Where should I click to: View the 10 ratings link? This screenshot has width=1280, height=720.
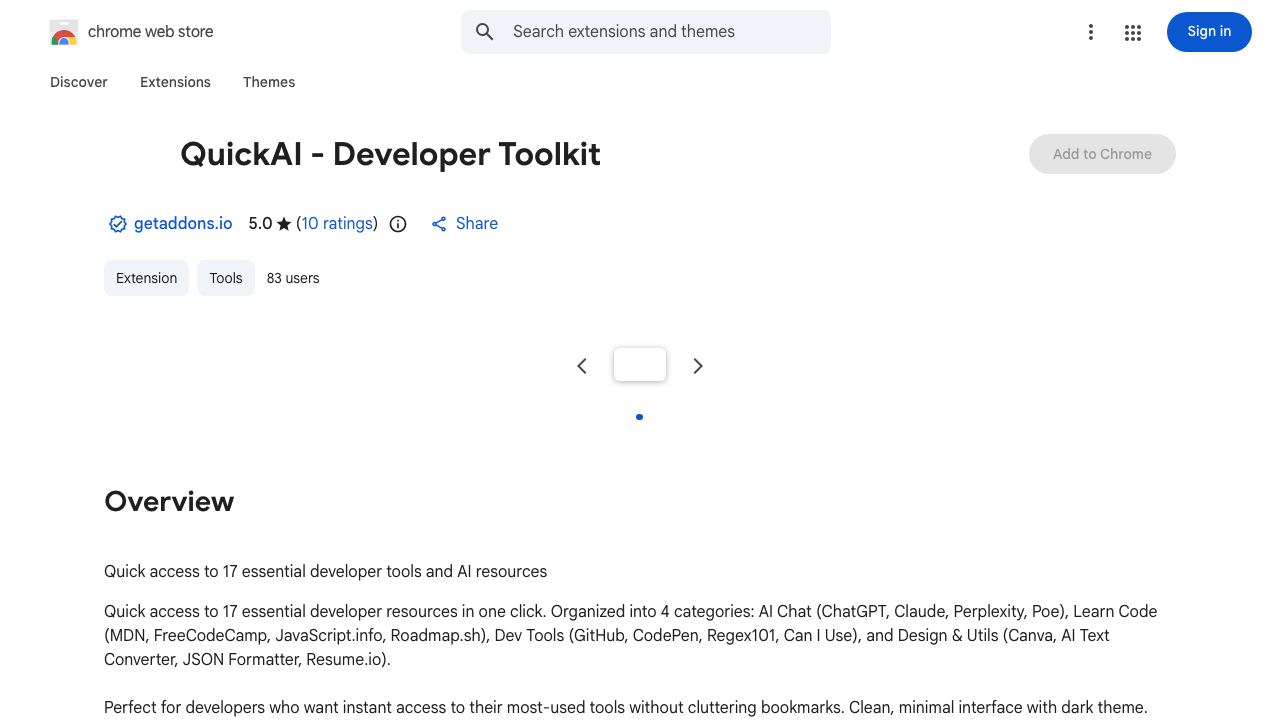[337, 224]
